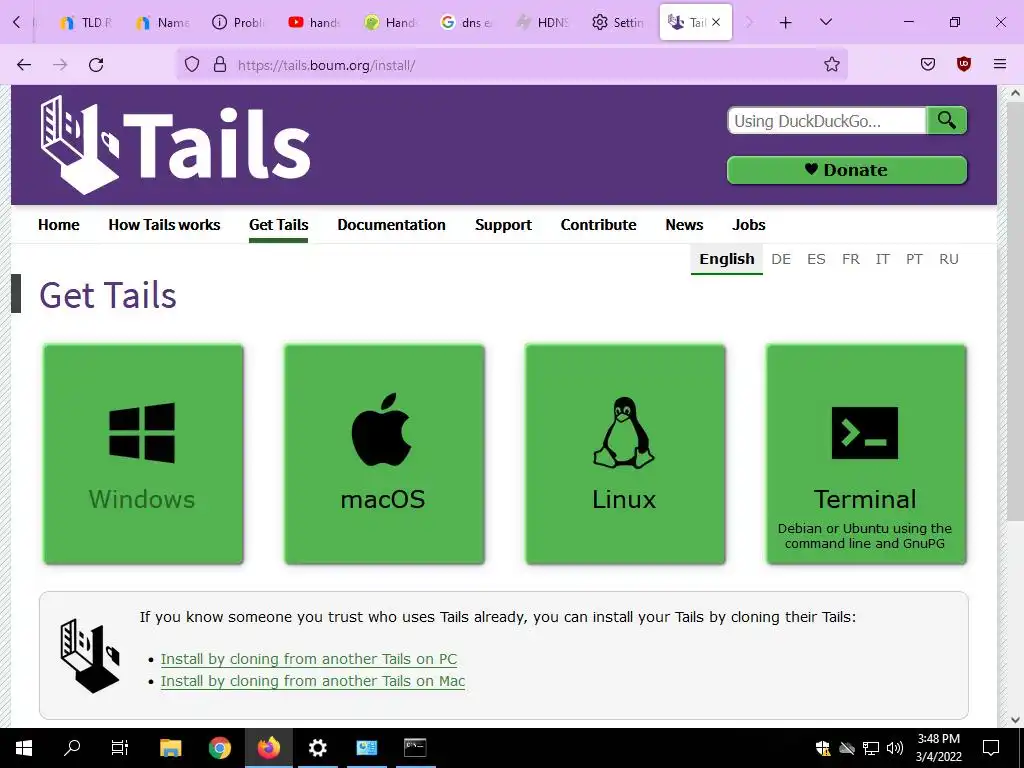Switch language to ES
The height and width of the screenshot is (768, 1024).
point(816,259)
